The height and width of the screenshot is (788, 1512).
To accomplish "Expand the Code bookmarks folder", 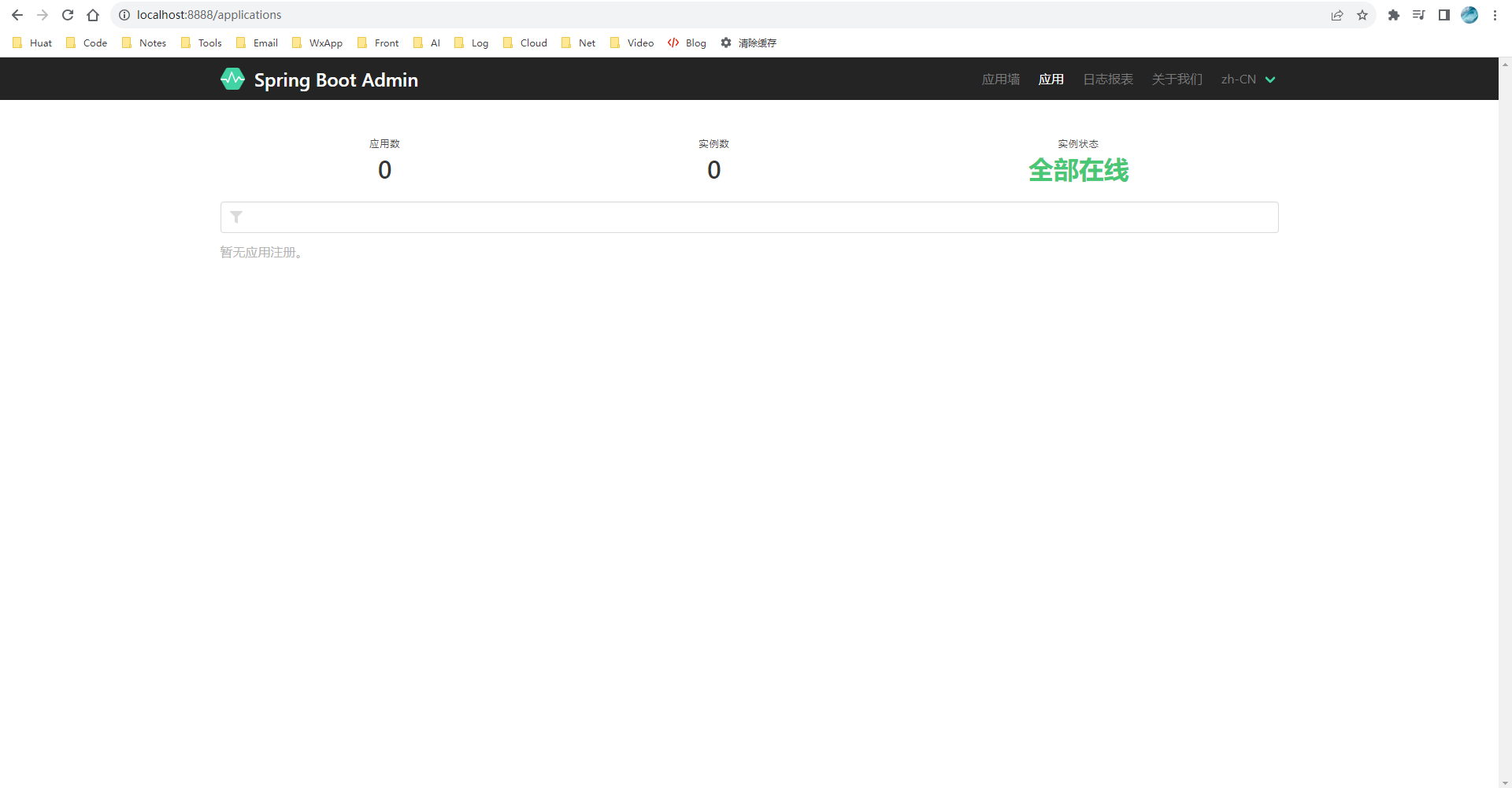I will [x=87, y=43].
